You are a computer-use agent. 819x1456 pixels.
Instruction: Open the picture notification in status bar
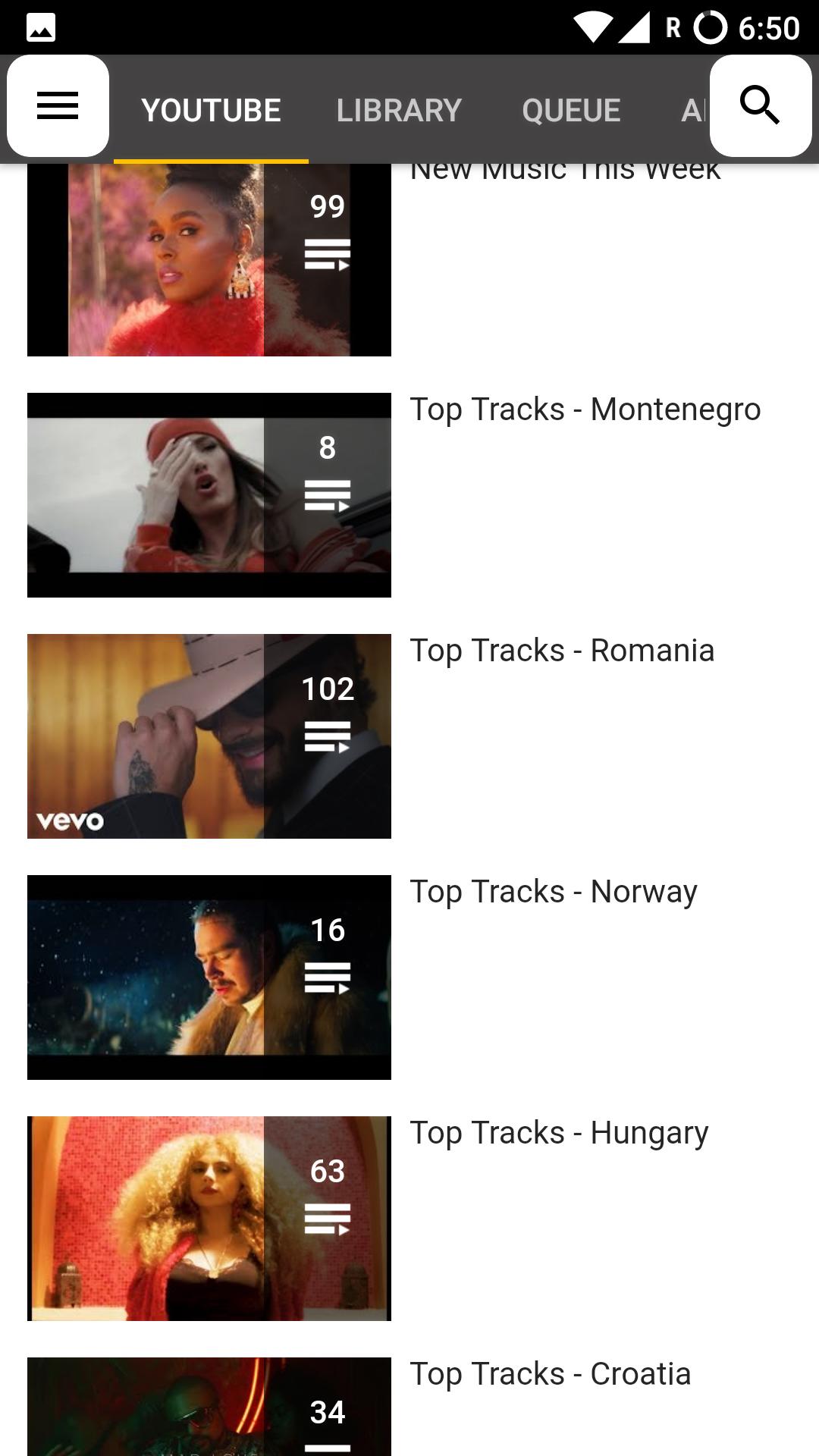(x=41, y=28)
